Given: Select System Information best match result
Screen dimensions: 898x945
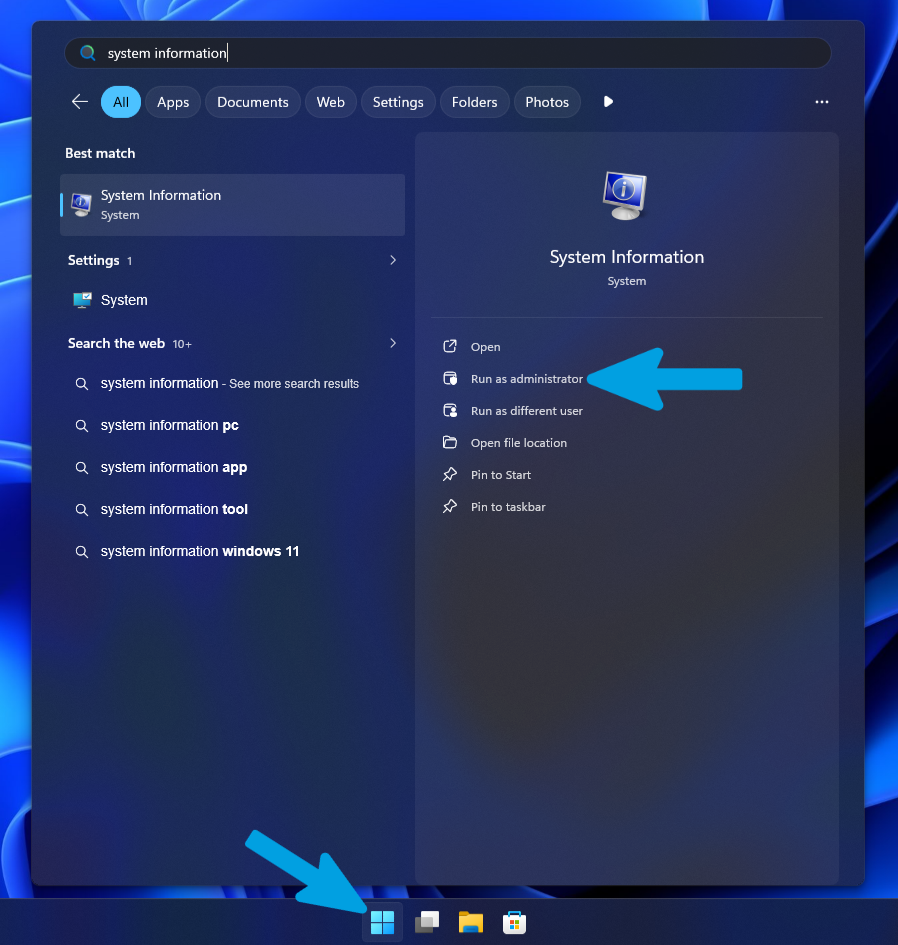Looking at the screenshot, I should (x=232, y=205).
